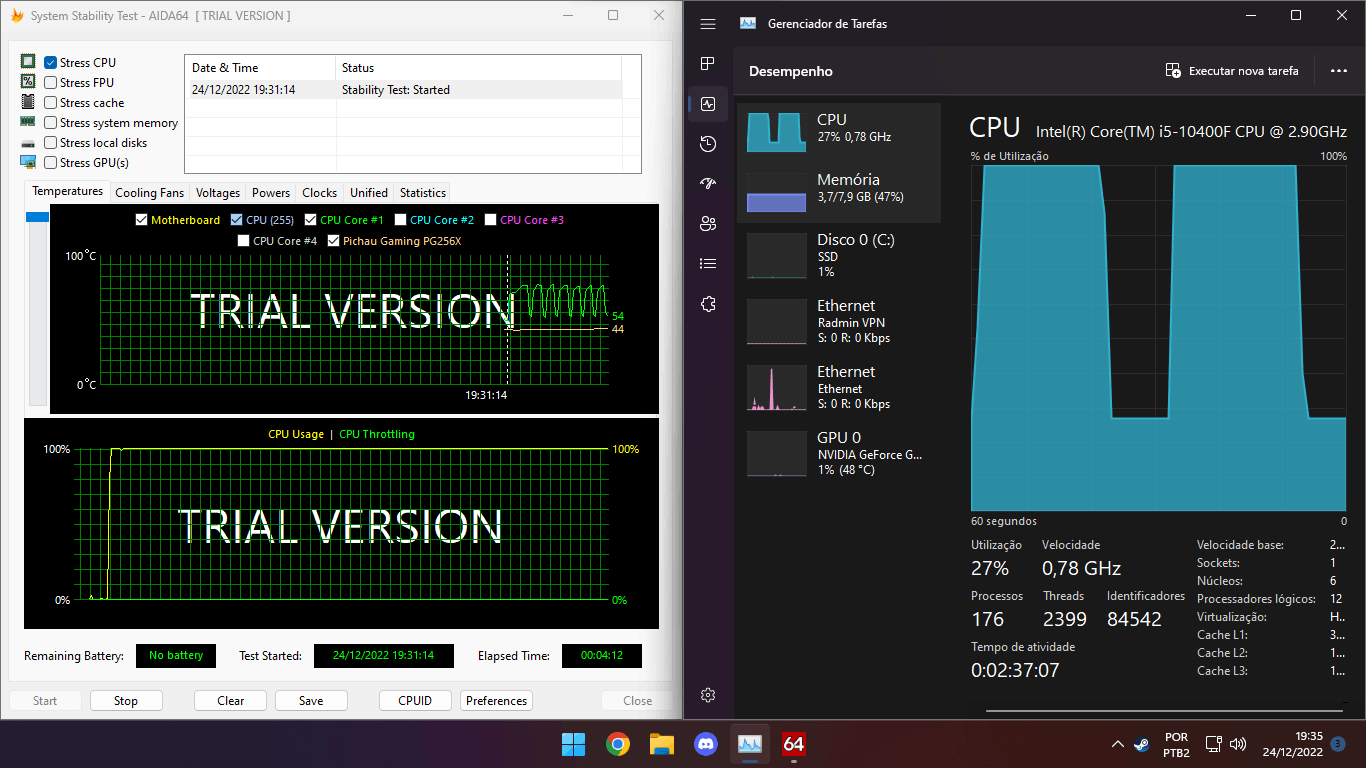The width and height of the screenshot is (1366, 768).
Task: Open Discord from the taskbar
Action: coord(706,744)
